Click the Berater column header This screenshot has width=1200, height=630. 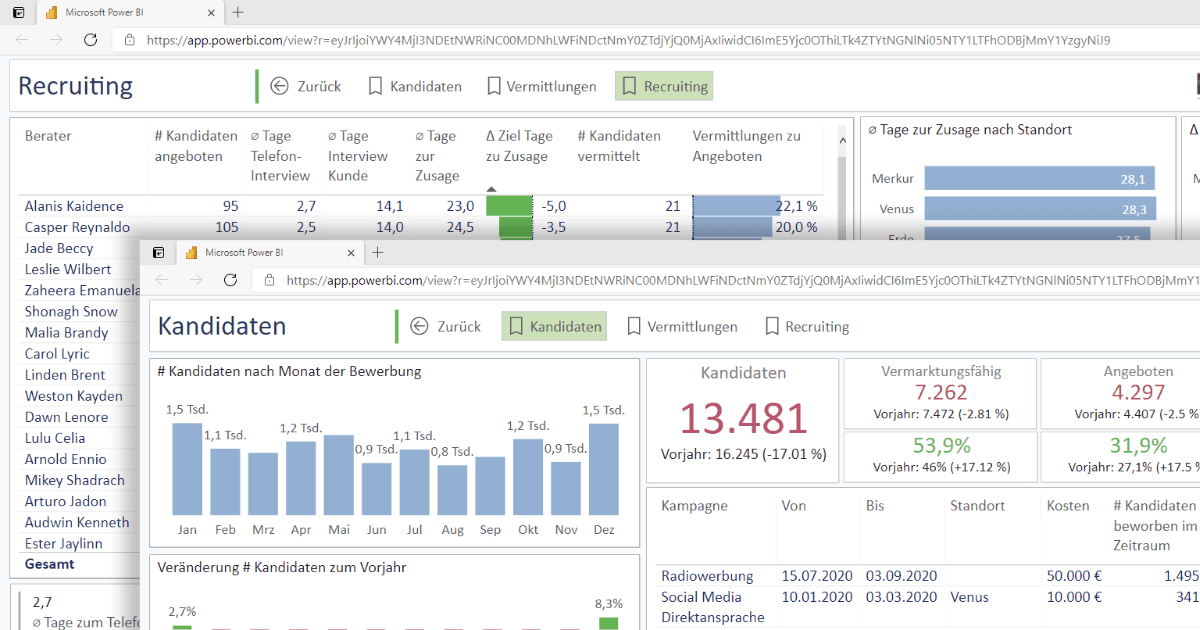pyautogui.click(x=48, y=136)
